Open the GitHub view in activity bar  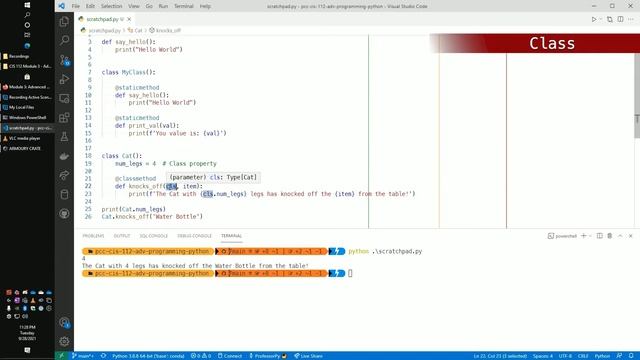point(64,213)
